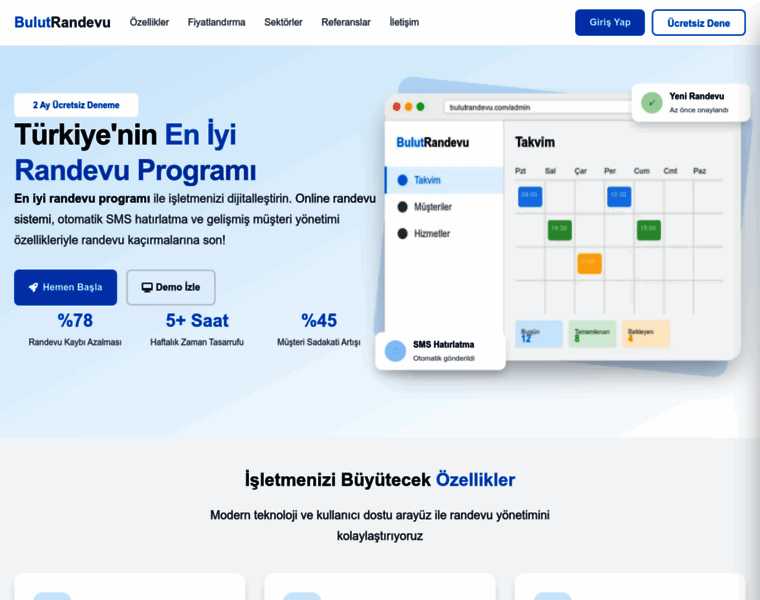This screenshot has height=600, width=760.
Task: Go to Fiyatlandırma in the top navigation
Action: click(x=216, y=22)
